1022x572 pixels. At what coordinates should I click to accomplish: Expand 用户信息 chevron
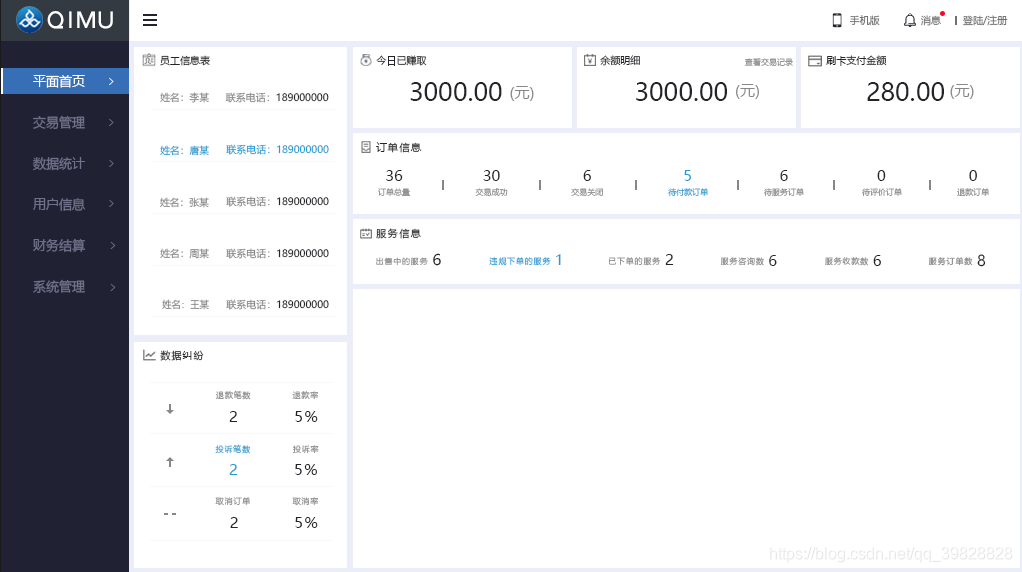coord(111,204)
